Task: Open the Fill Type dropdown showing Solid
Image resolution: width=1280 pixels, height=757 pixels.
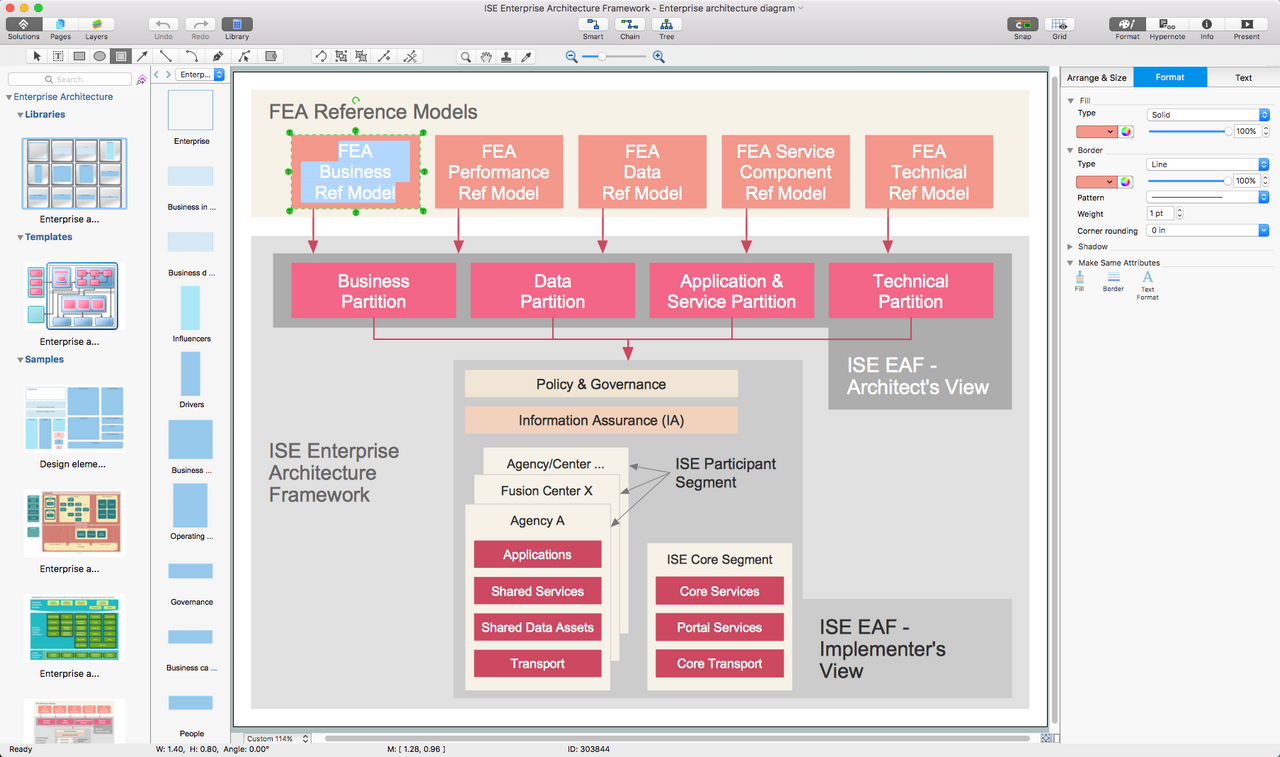Action: coord(1207,114)
